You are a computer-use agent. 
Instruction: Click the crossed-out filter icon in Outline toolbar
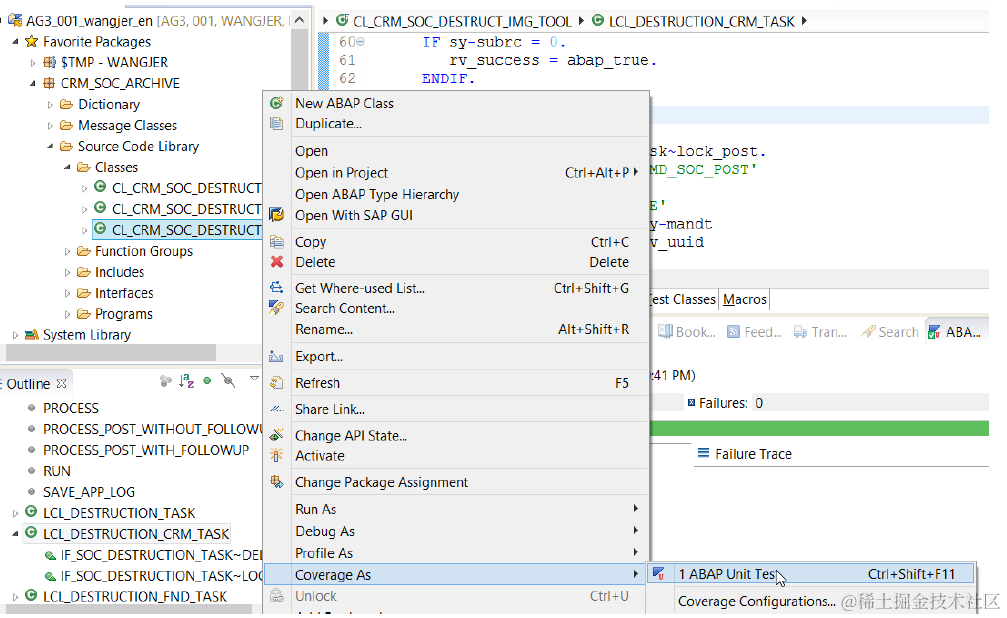[x=228, y=380]
